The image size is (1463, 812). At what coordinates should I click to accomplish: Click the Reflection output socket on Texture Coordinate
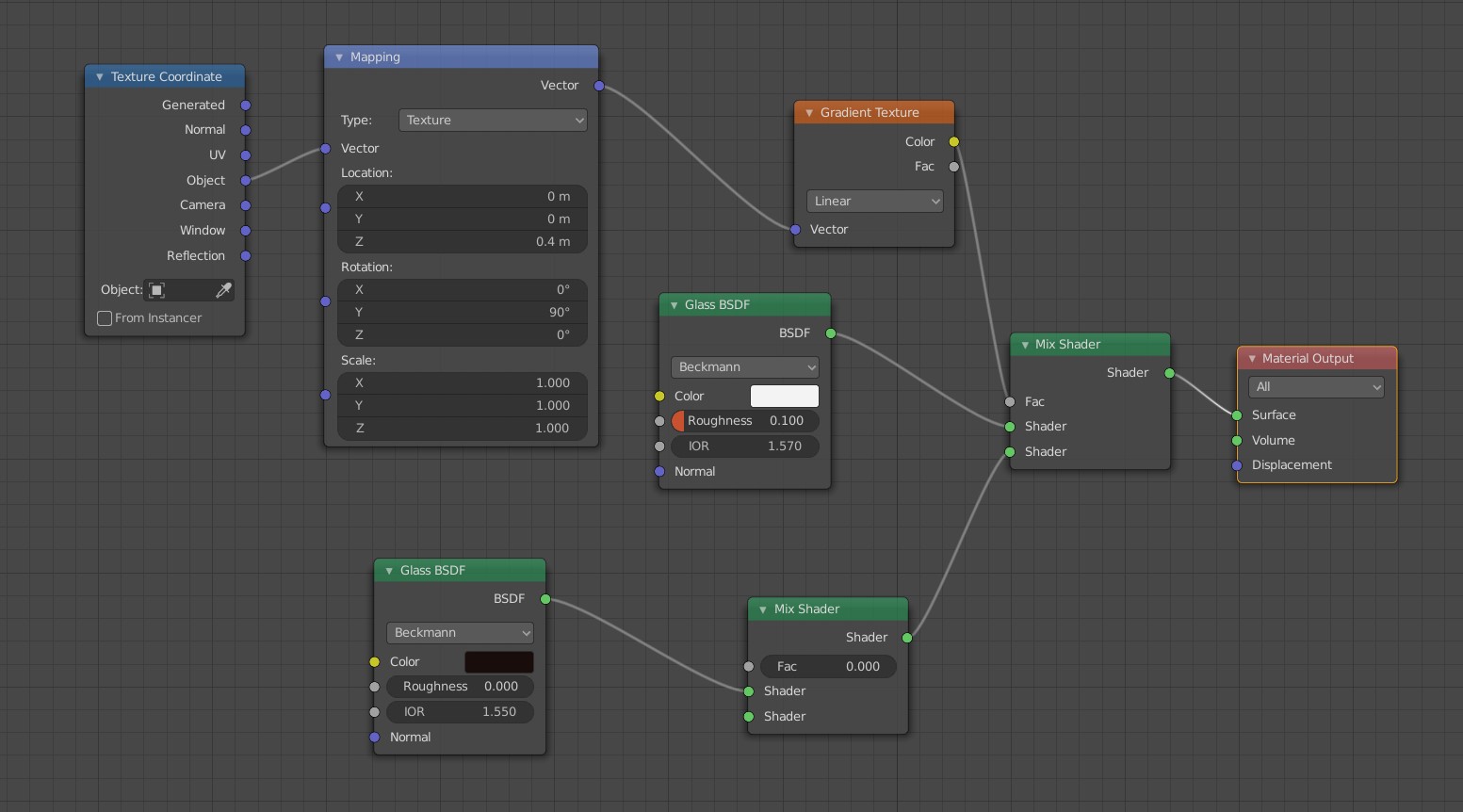[246, 255]
